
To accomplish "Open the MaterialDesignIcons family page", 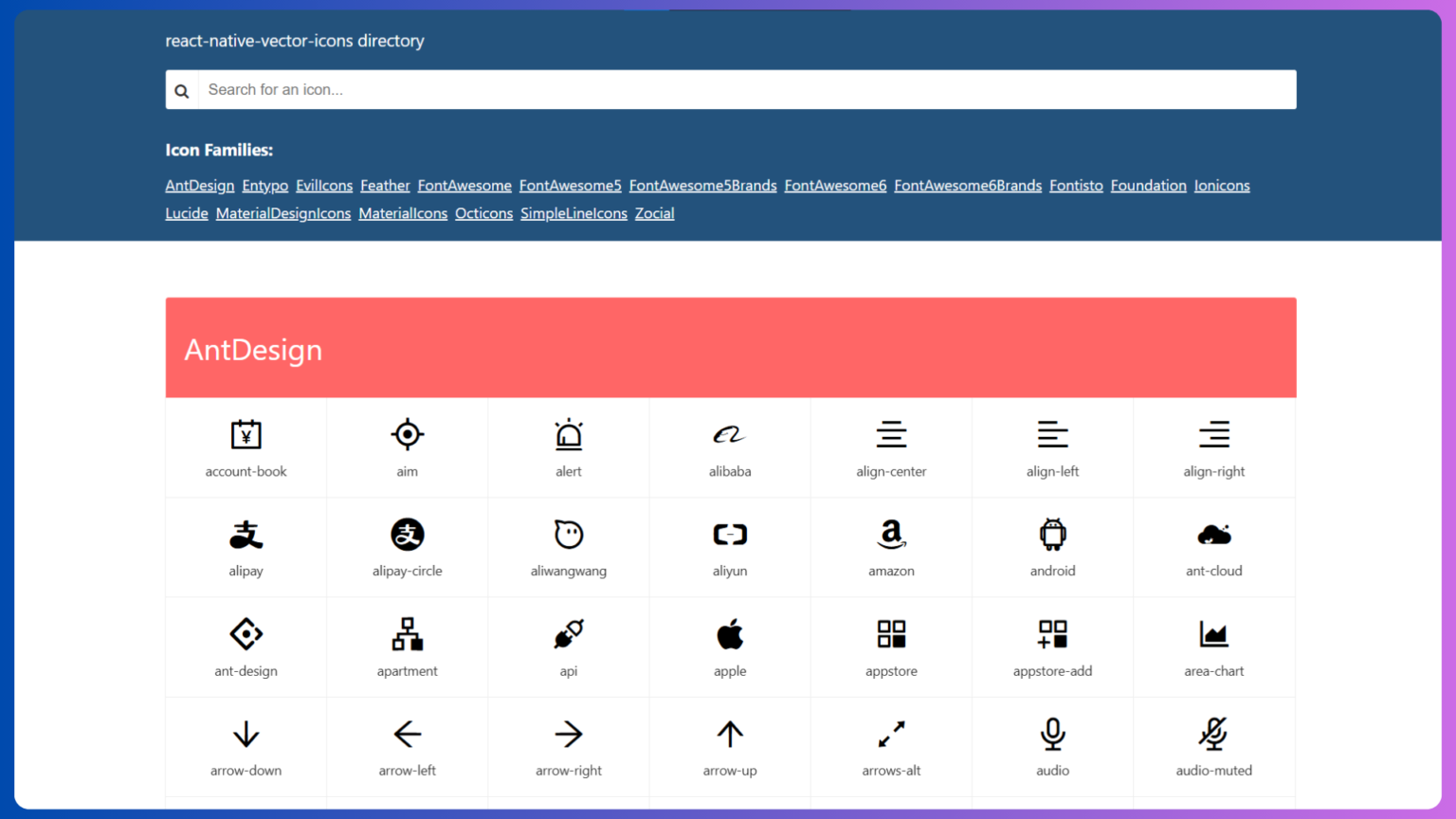I will (x=282, y=212).
